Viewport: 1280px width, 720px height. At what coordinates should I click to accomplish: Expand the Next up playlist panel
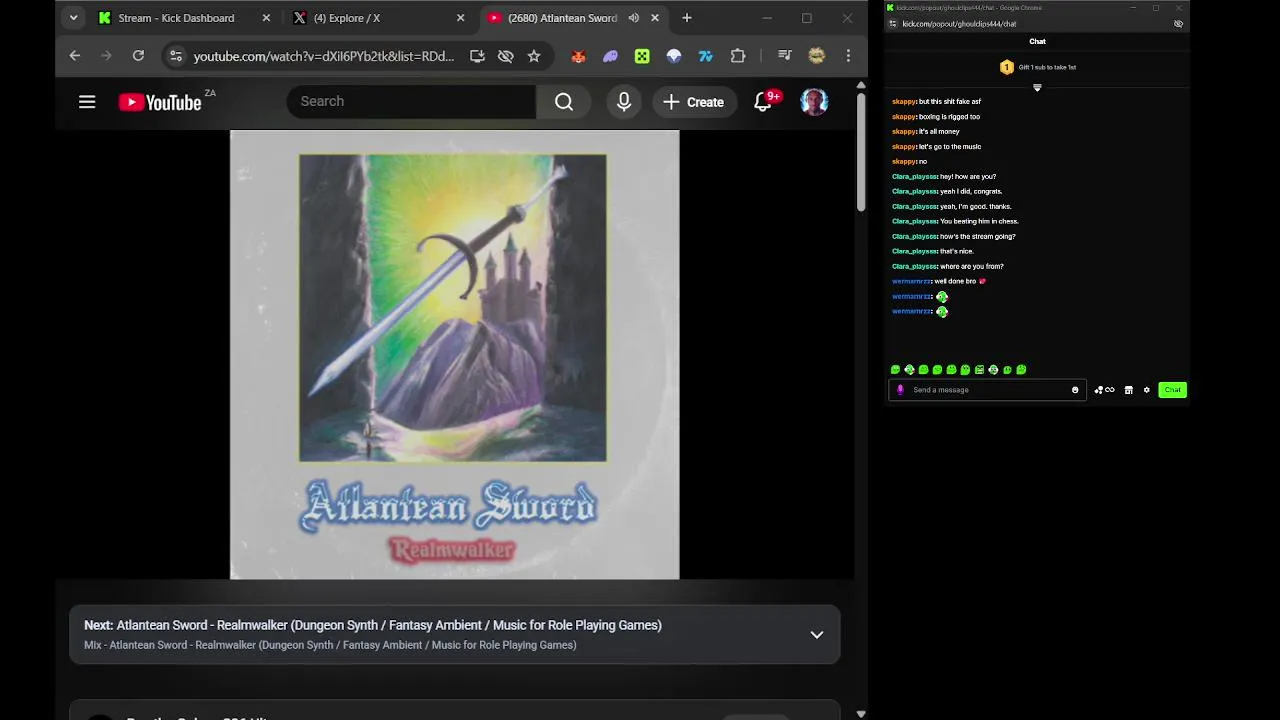point(817,635)
